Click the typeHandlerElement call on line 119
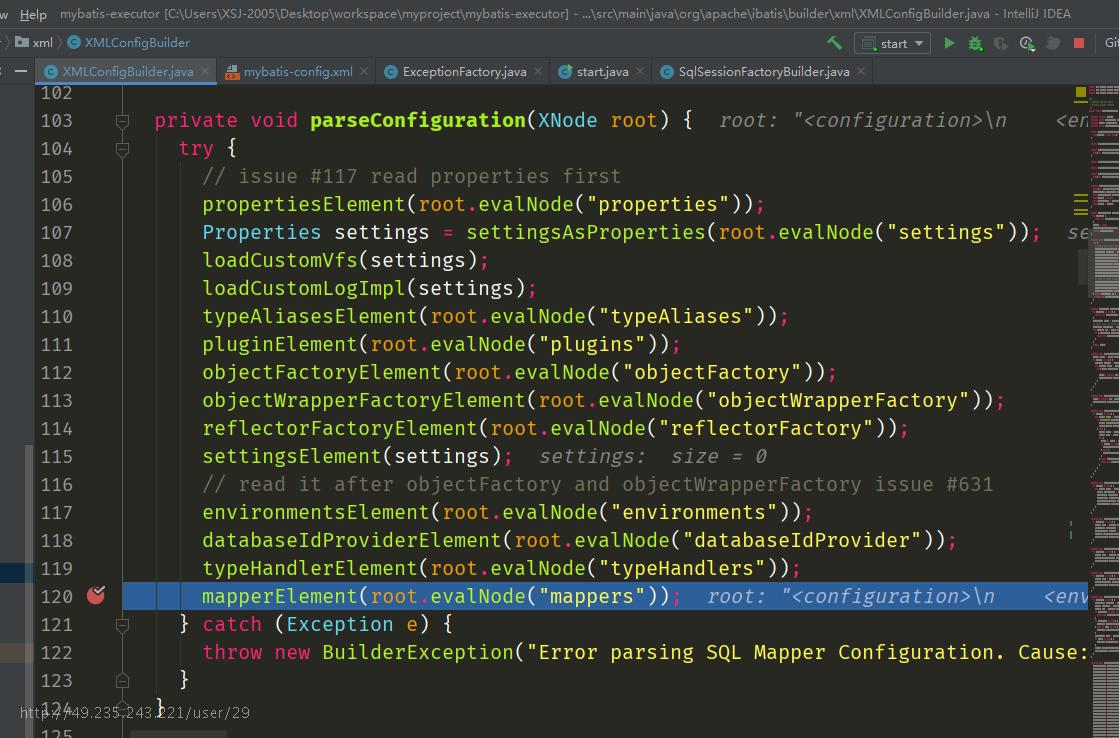Image resolution: width=1119 pixels, height=738 pixels. click(x=310, y=568)
